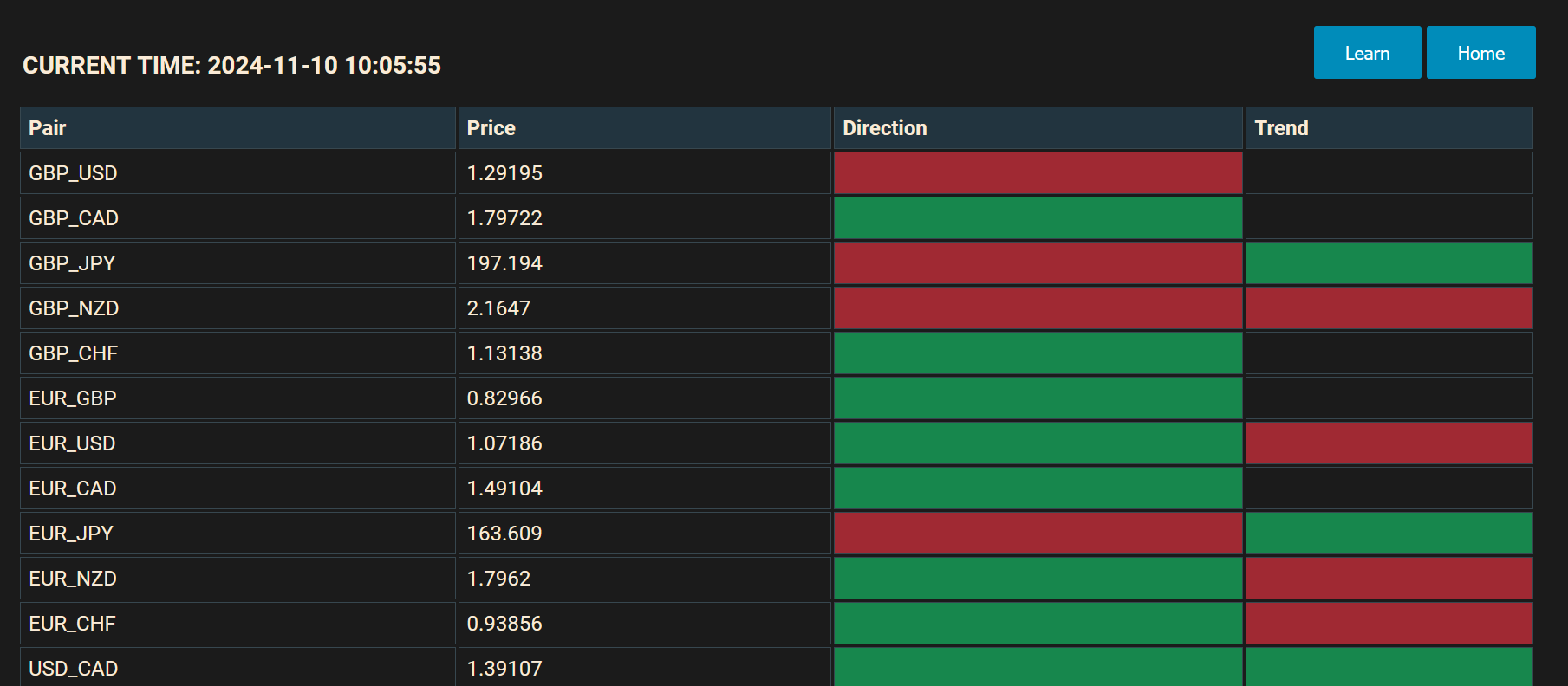Click the current time heading text
Viewport: 1568px width, 686px height.
231,66
